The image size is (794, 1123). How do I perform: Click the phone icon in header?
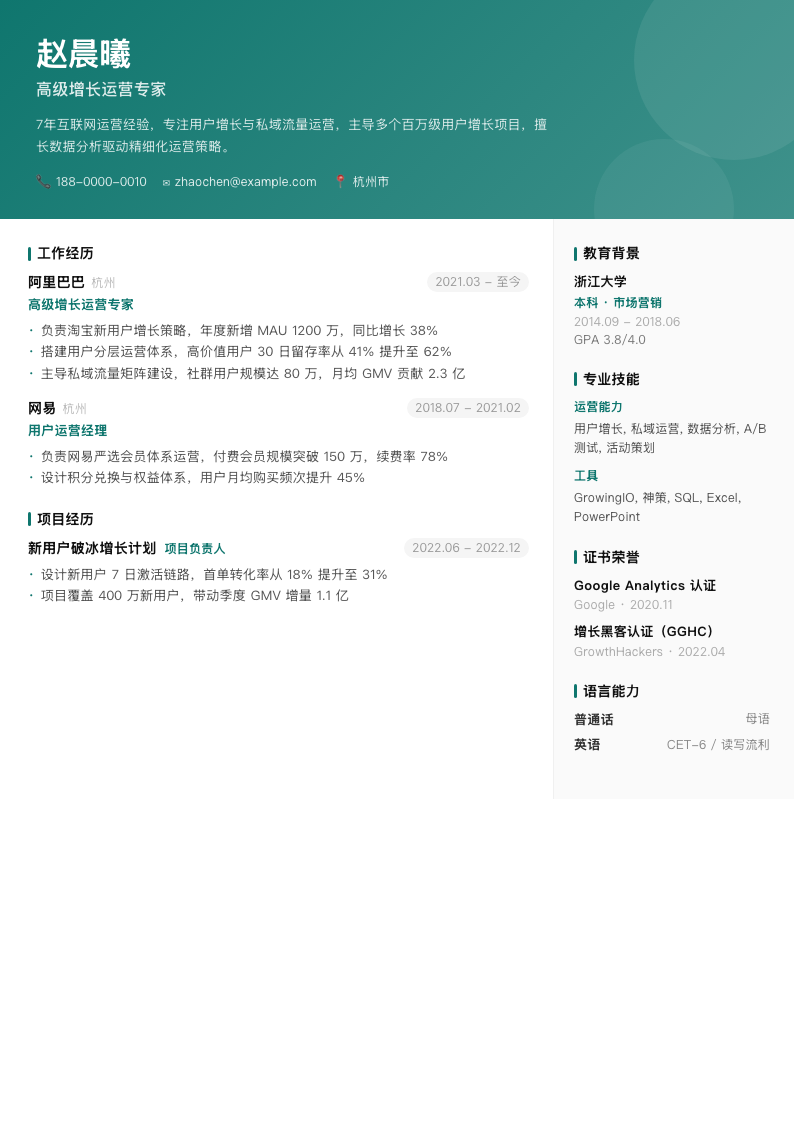click(x=43, y=182)
